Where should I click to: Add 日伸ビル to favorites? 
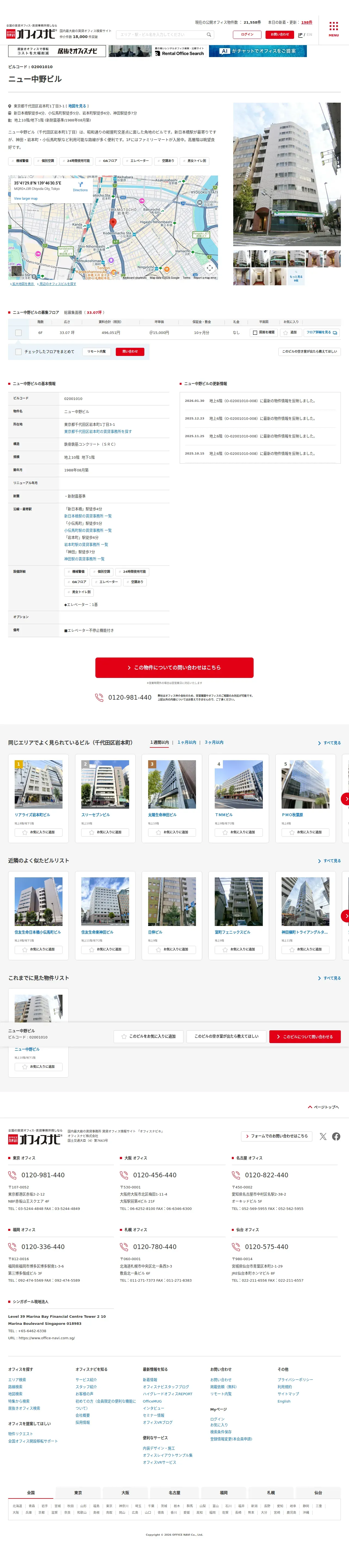[x=172, y=950]
